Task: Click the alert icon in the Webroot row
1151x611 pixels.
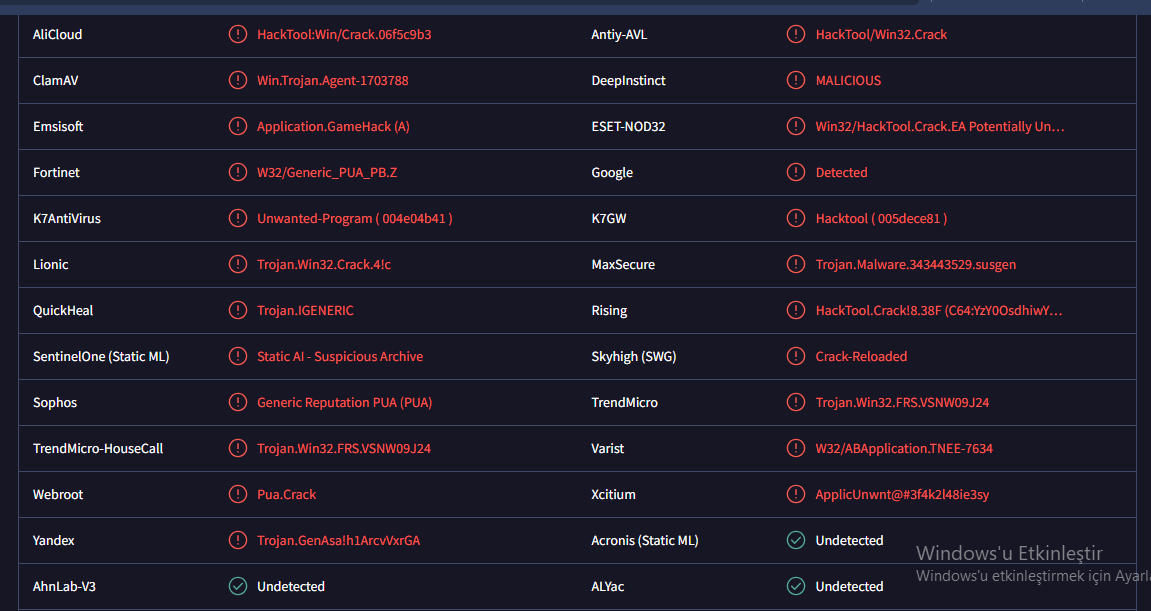Action: tap(238, 494)
